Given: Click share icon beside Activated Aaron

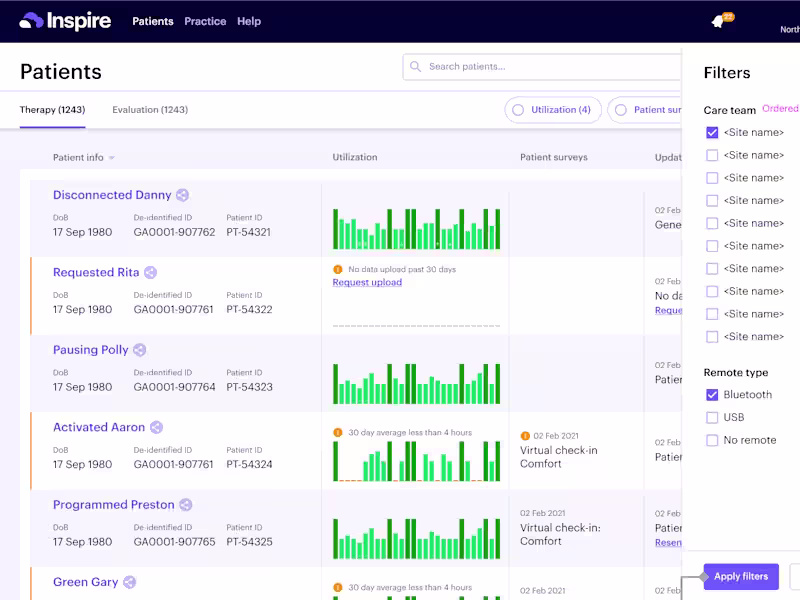Looking at the screenshot, I should coord(156,427).
